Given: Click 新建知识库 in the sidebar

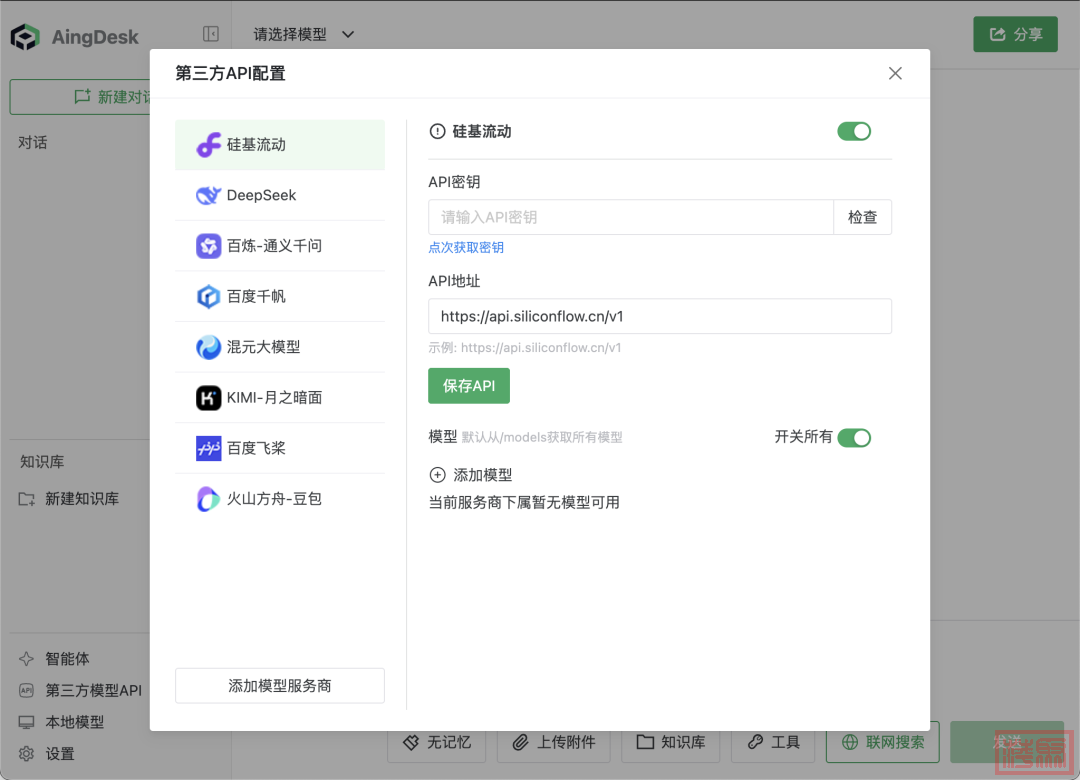Looking at the screenshot, I should (69, 499).
